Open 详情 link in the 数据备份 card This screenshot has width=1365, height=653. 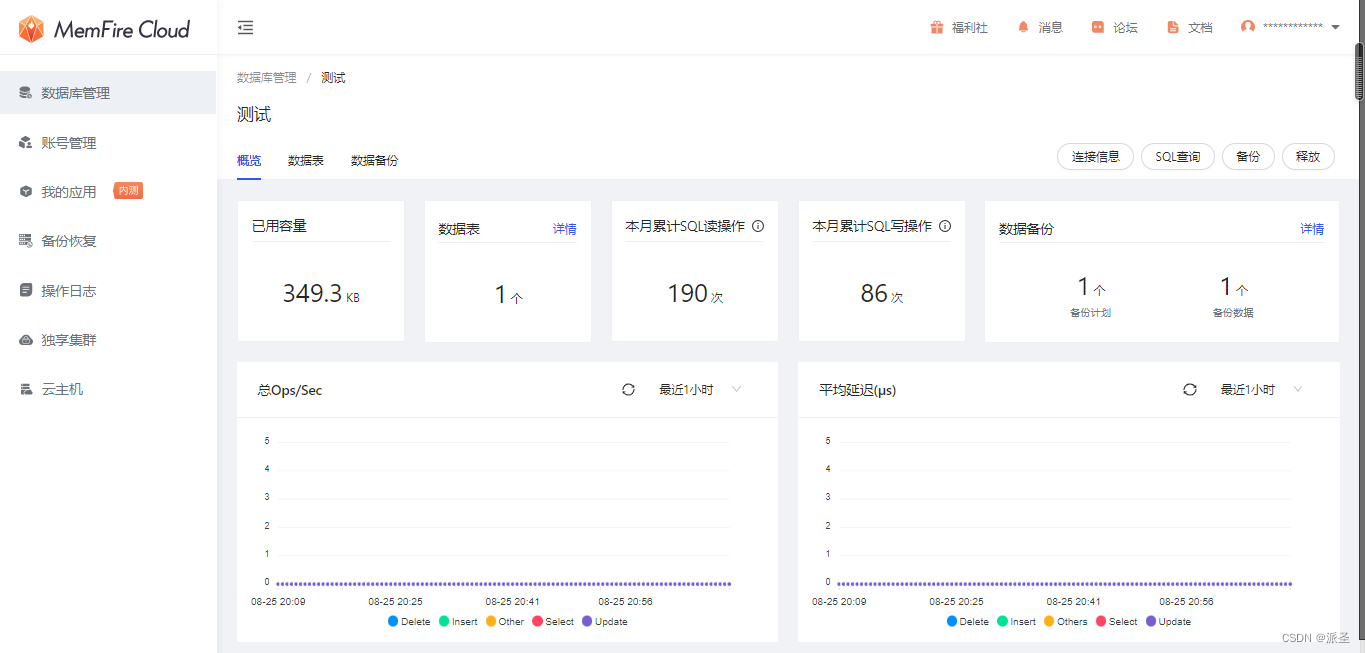(1311, 228)
